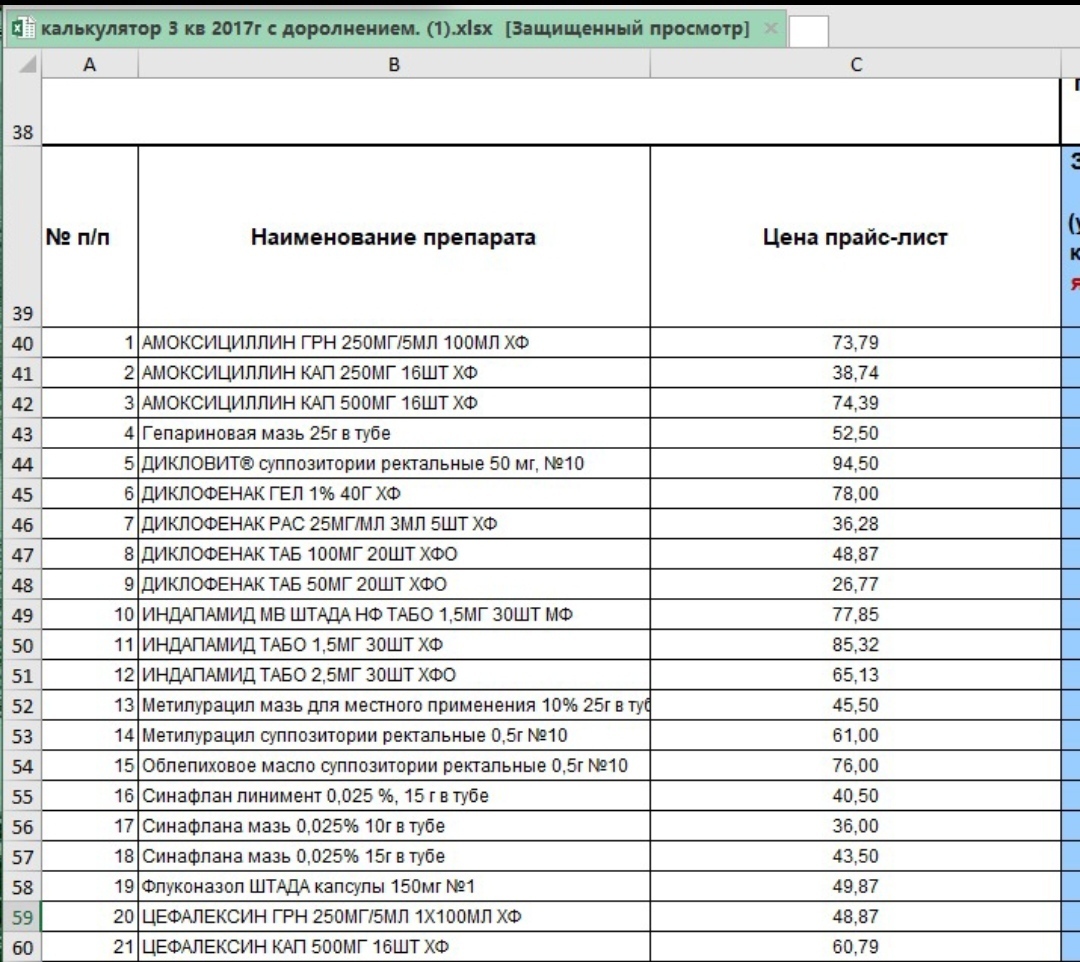Viewport: 1080px width, 962px height.
Task: Click the 'Цена прайс-лист' header cell
Action: tap(855, 236)
